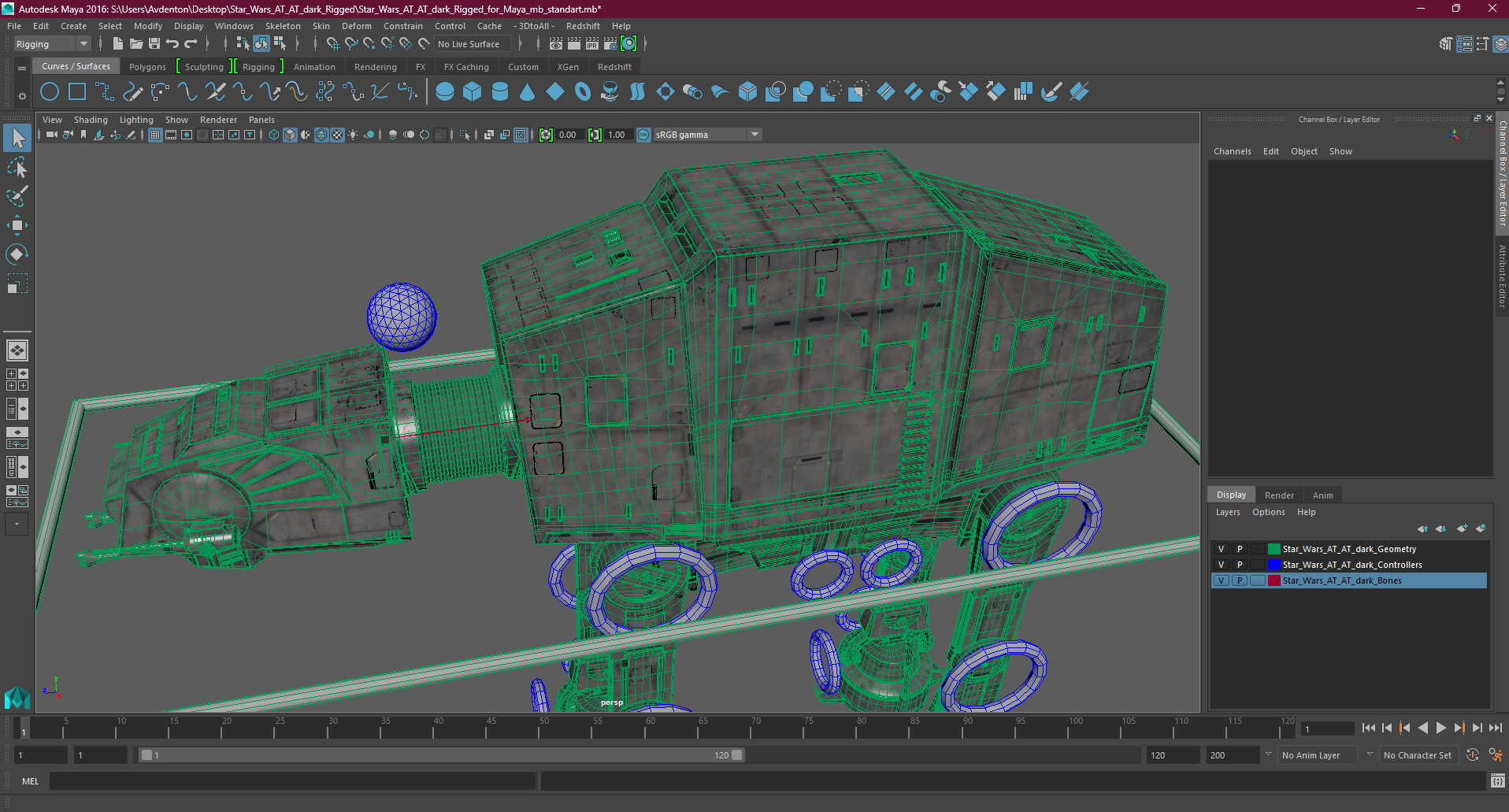Create a NURBS cube from the shelf
The width and height of the screenshot is (1509, 812).
473,92
